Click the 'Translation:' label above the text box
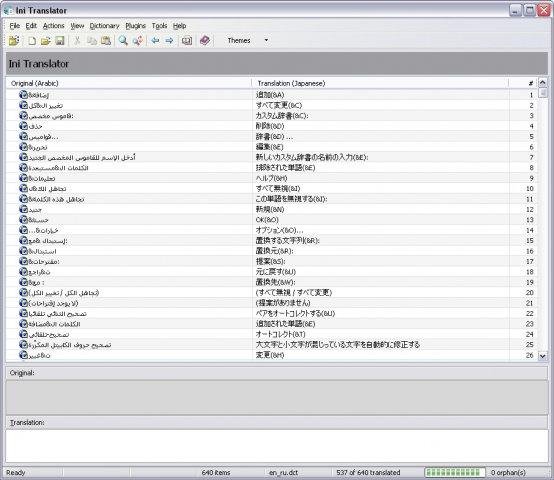Image resolution: width=554 pixels, height=480 pixels. coord(27,422)
